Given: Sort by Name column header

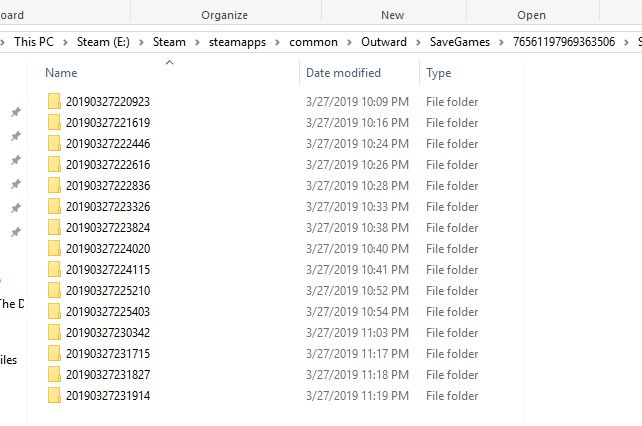Looking at the screenshot, I should click(61, 73).
